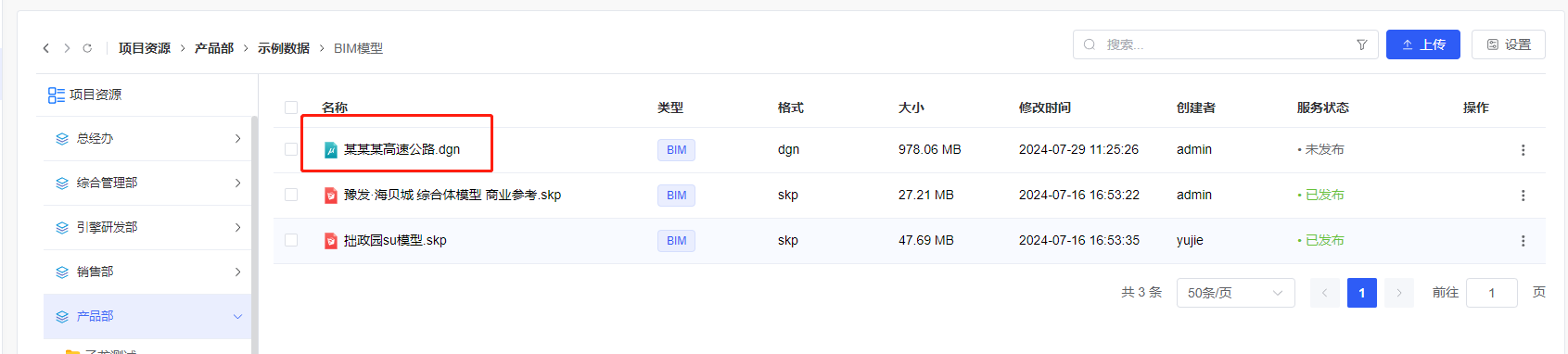
Task: Click the blue 上传 upload button
Action: (x=1423, y=44)
